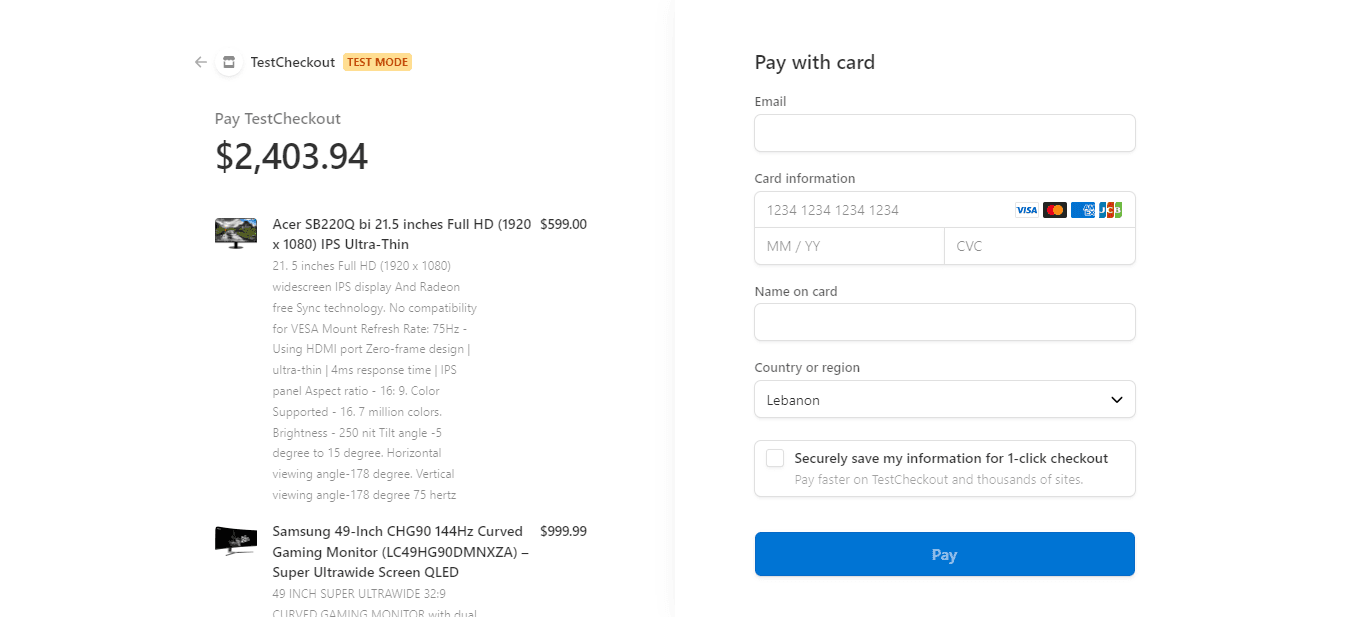Click the JCB card logo
The height and width of the screenshot is (617, 1348).
[1110, 210]
